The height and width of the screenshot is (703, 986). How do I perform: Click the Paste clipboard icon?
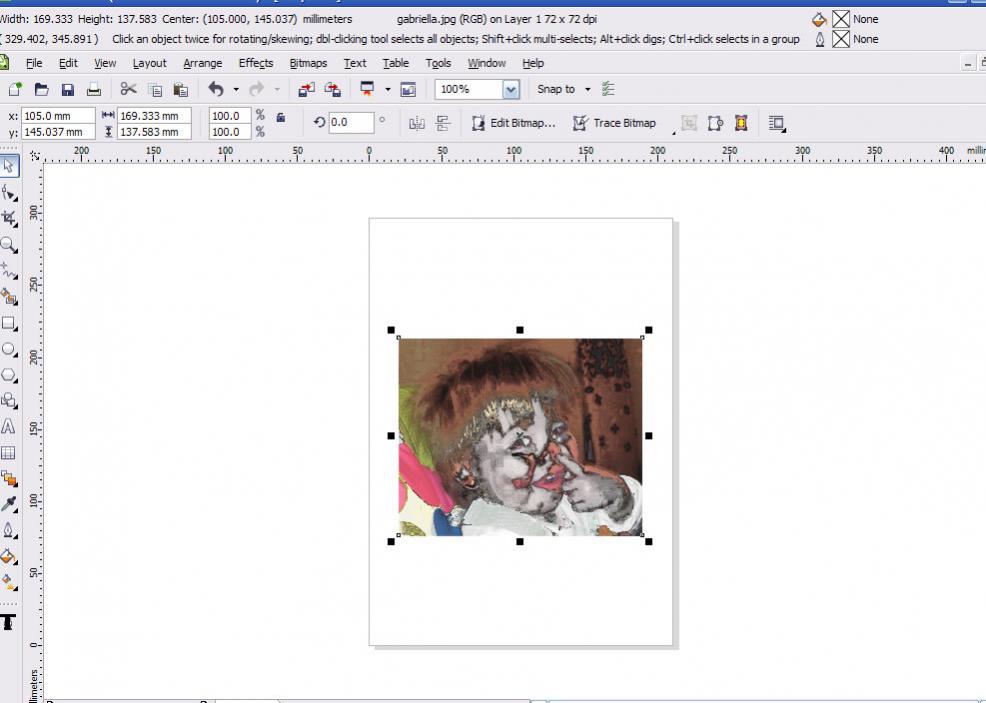[180, 90]
